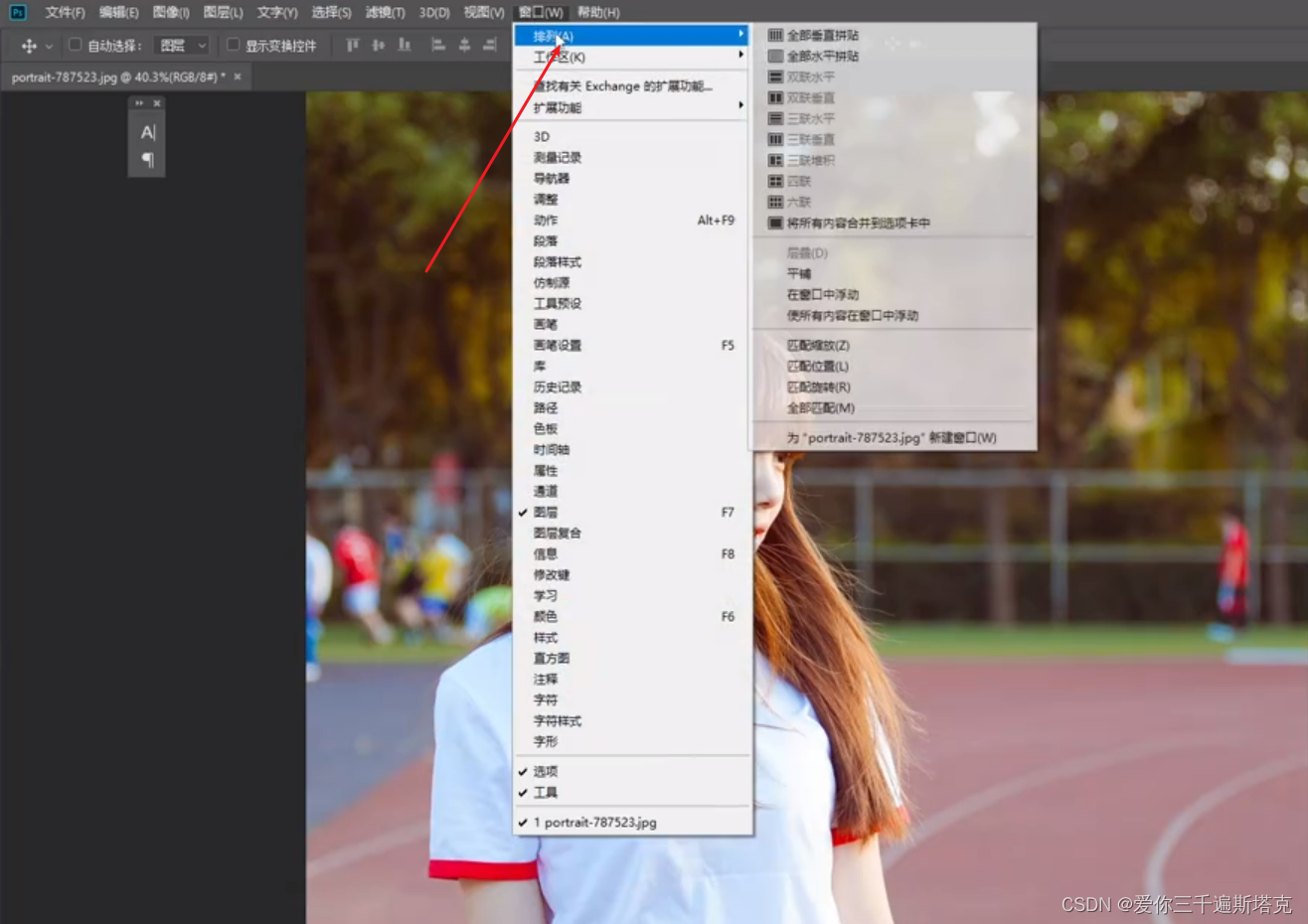The width and height of the screenshot is (1308, 924).
Task: Expand the 扩展功能 submenu
Action: click(x=632, y=107)
